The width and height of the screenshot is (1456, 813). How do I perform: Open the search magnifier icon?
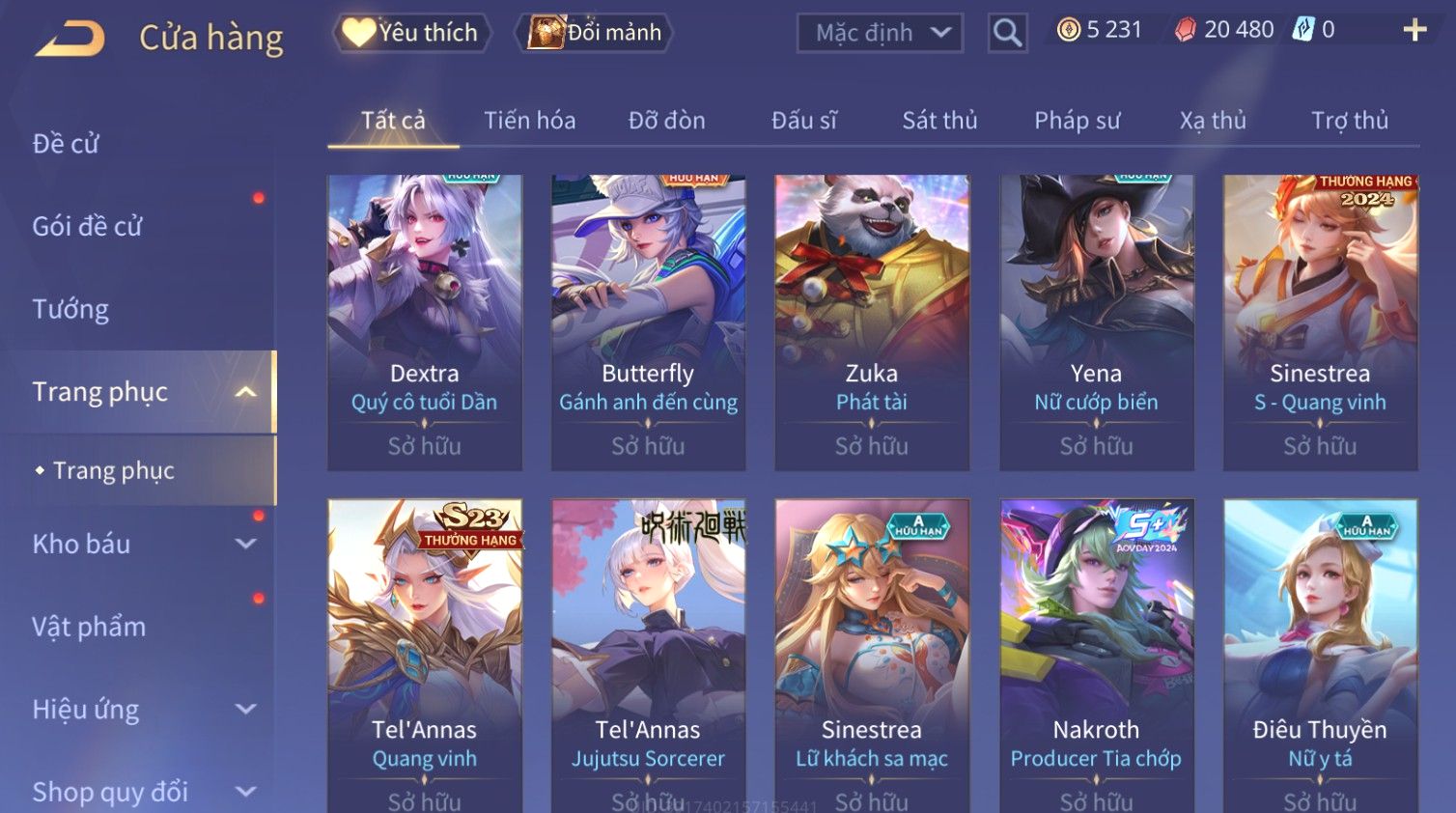[1007, 33]
